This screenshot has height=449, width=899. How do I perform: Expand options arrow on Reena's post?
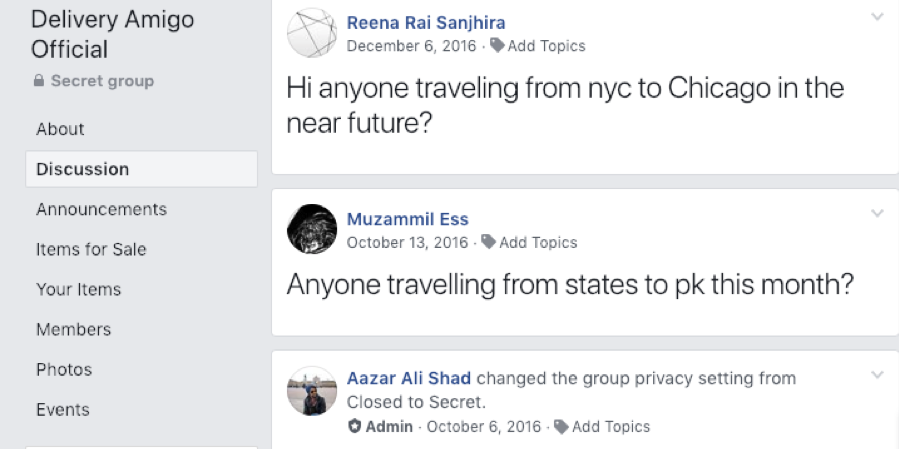click(x=877, y=17)
